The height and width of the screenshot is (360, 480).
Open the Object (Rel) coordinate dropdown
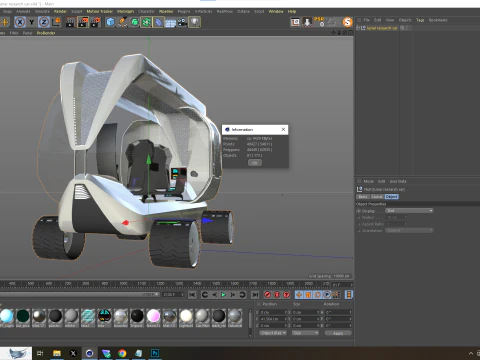273,333
